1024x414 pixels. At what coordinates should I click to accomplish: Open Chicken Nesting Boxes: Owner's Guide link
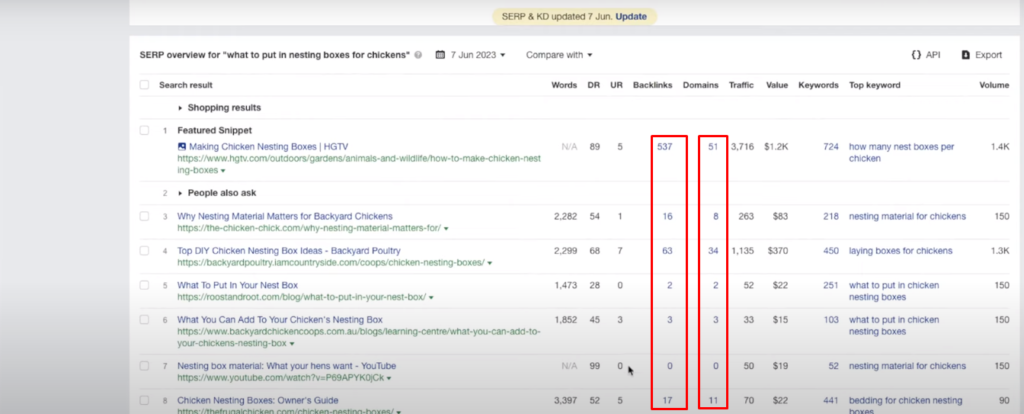pyautogui.click(x=257, y=400)
